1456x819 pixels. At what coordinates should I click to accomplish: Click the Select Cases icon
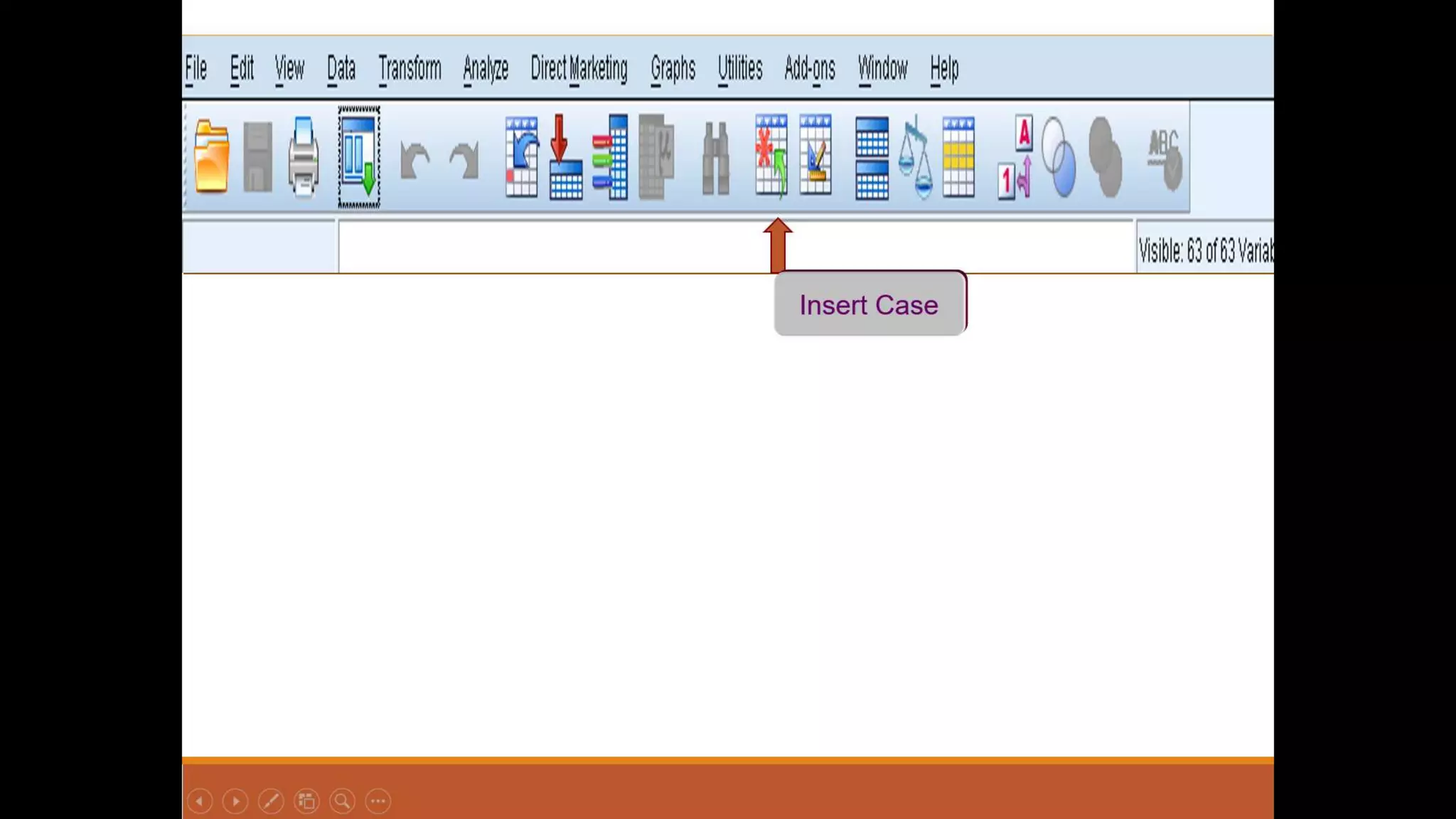coord(958,157)
